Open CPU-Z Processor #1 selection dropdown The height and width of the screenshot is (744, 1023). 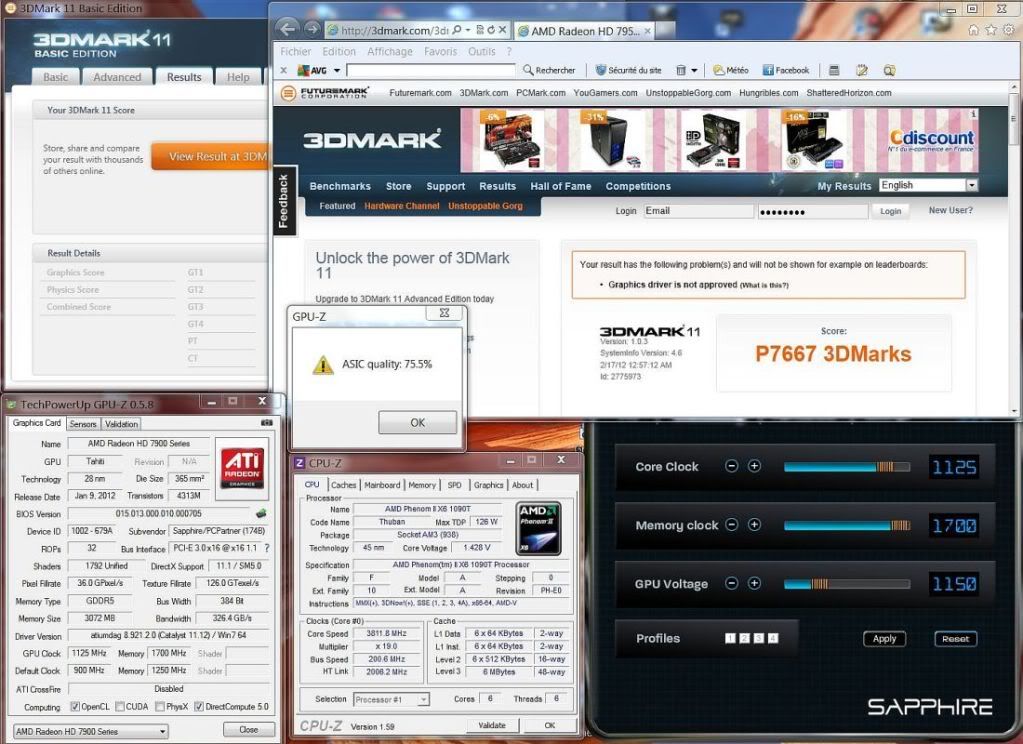point(392,699)
